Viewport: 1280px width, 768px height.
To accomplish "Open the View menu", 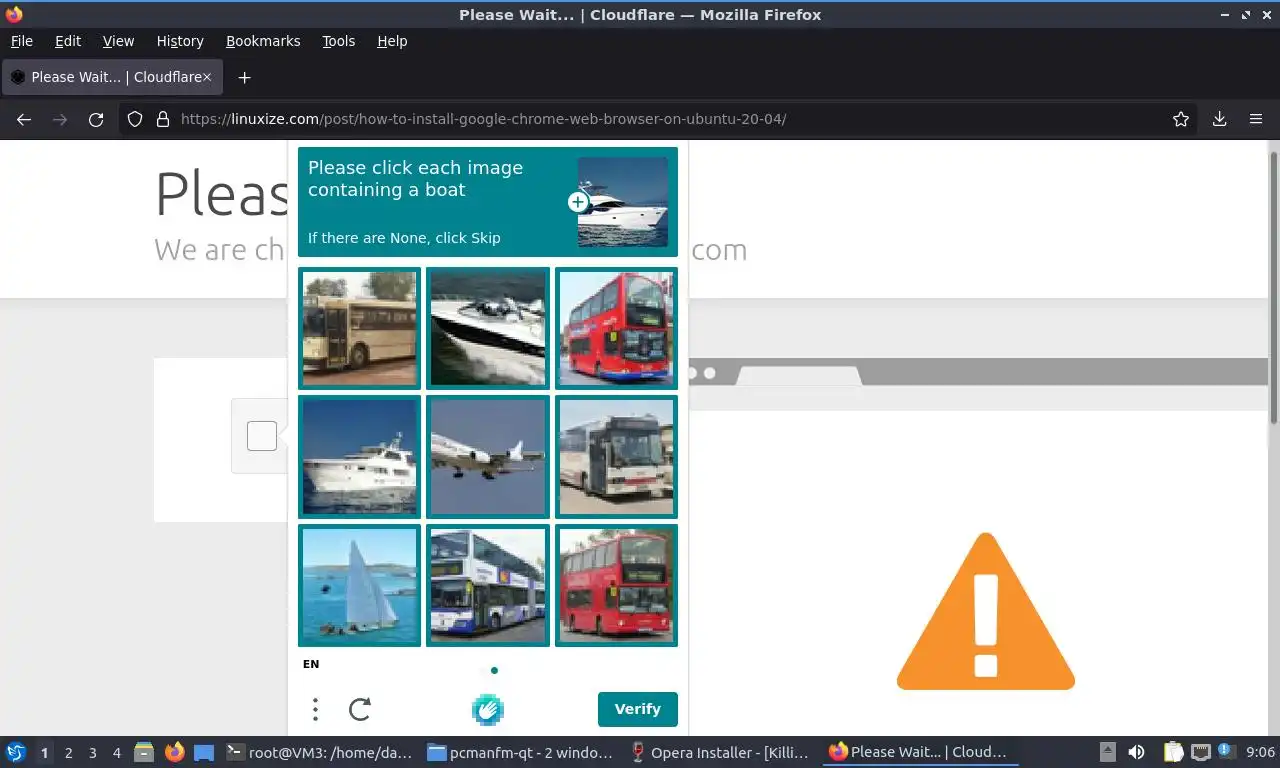I will (118, 41).
